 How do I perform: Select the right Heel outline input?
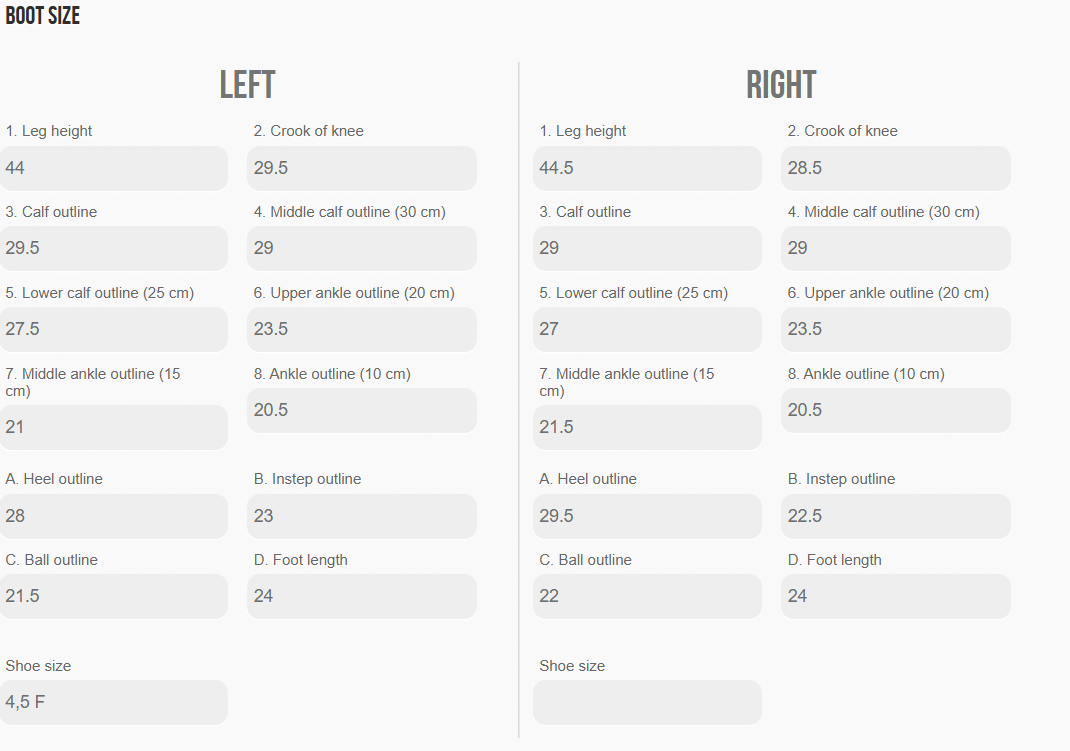(648, 516)
